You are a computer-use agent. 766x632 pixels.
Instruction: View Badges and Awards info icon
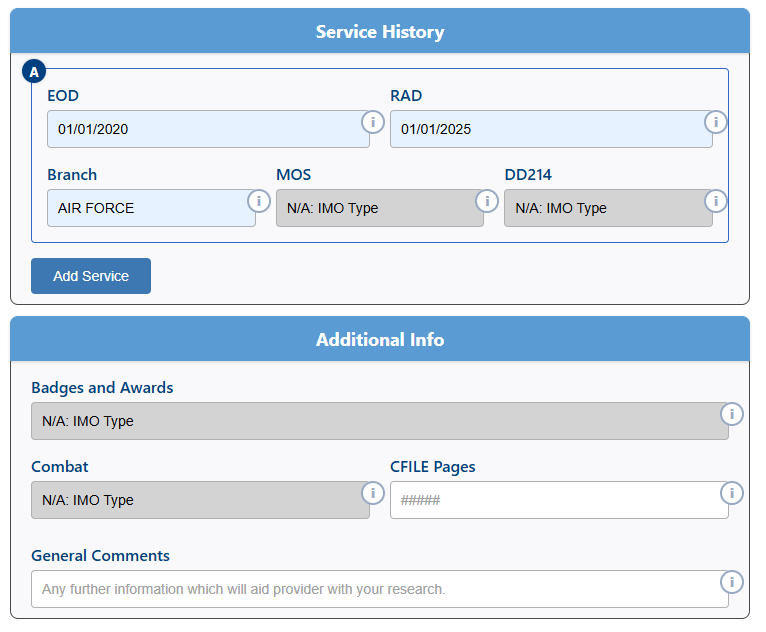click(732, 414)
